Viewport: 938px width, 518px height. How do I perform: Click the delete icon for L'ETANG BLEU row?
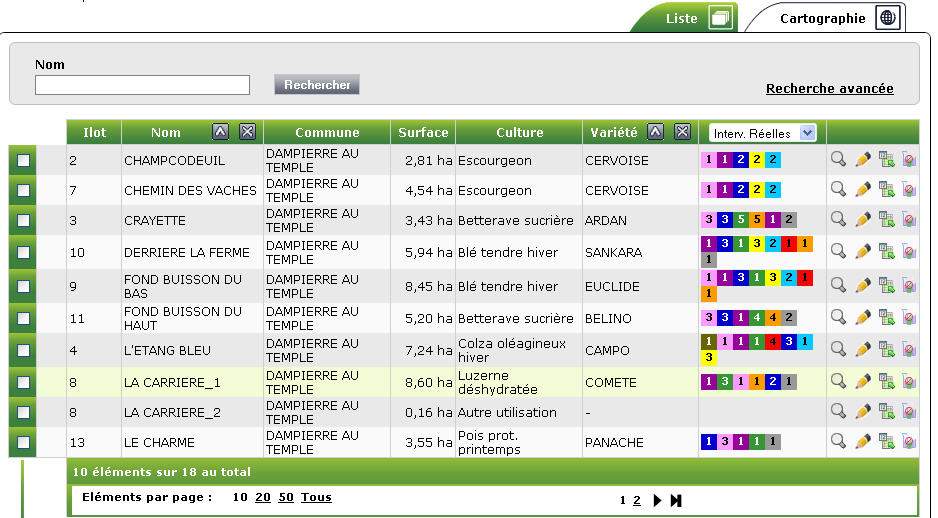click(x=909, y=349)
